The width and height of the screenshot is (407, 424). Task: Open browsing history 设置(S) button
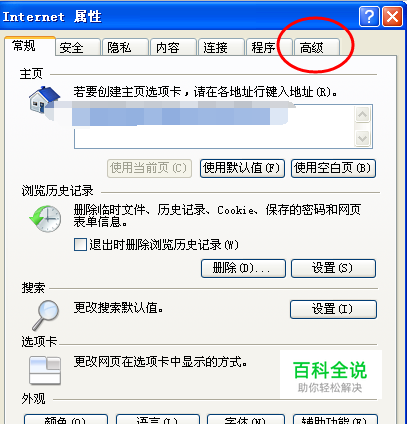[x=333, y=268]
